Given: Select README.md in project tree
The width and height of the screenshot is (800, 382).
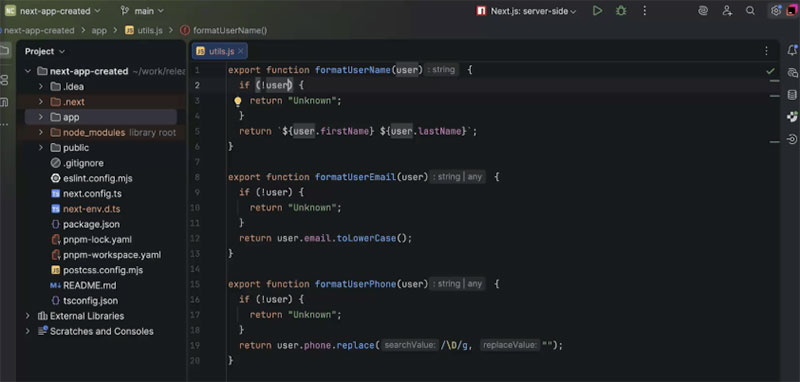Looking at the screenshot, I should pyautogui.click(x=83, y=286).
